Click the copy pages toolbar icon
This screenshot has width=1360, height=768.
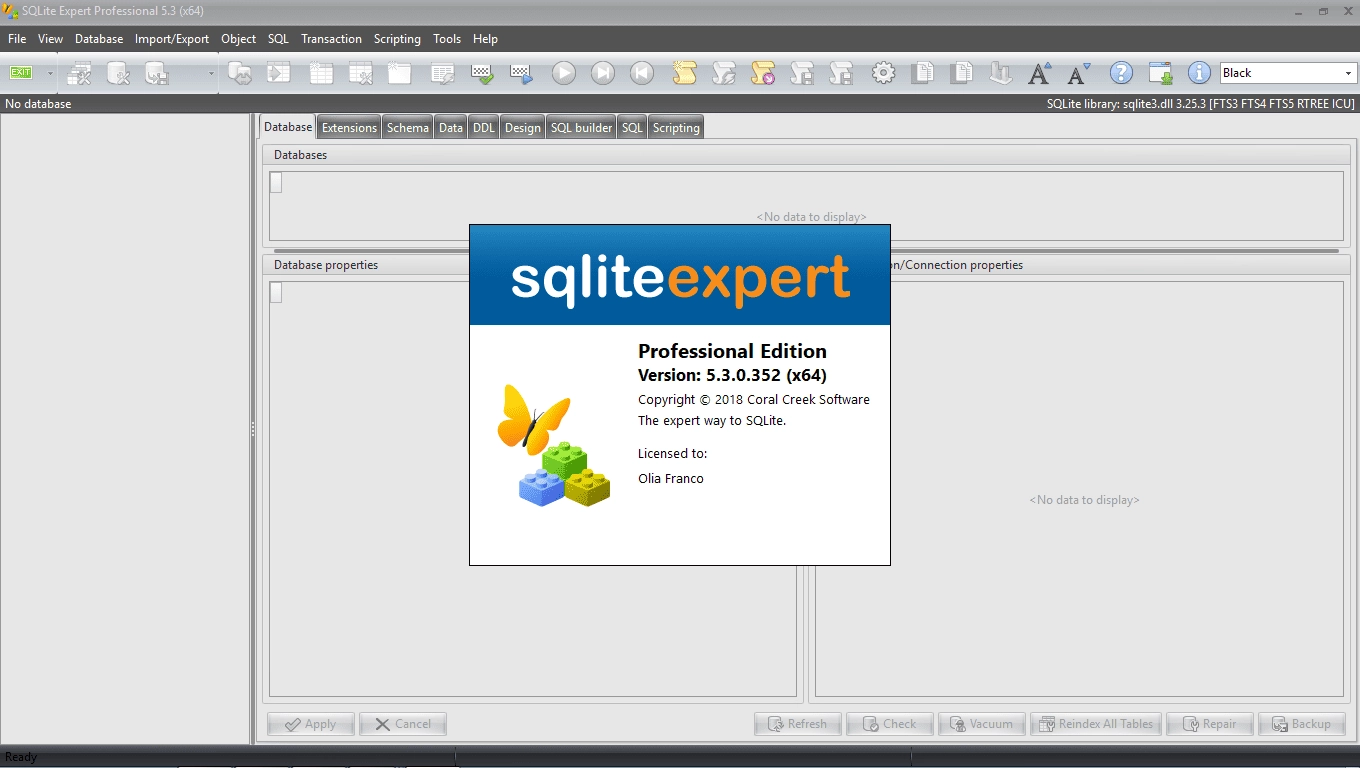923,73
